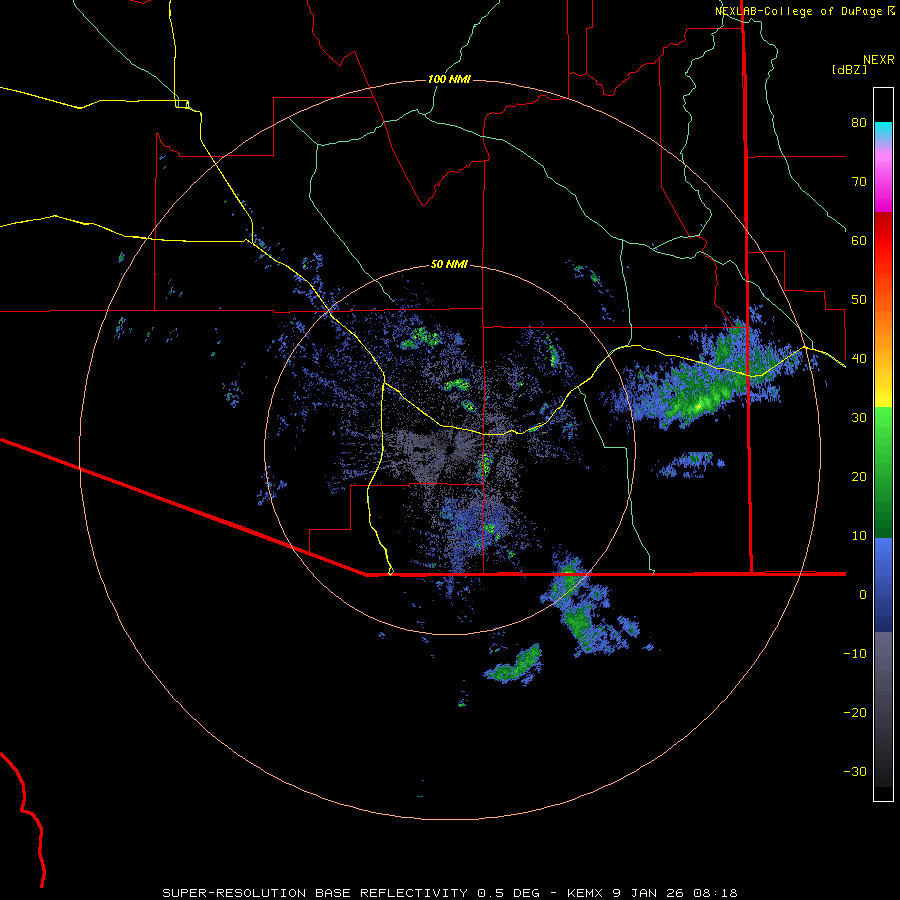Image resolution: width=900 pixels, height=900 pixels.
Task: Click the 70 value on the dBZ scale
Action: click(x=859, y=182)
